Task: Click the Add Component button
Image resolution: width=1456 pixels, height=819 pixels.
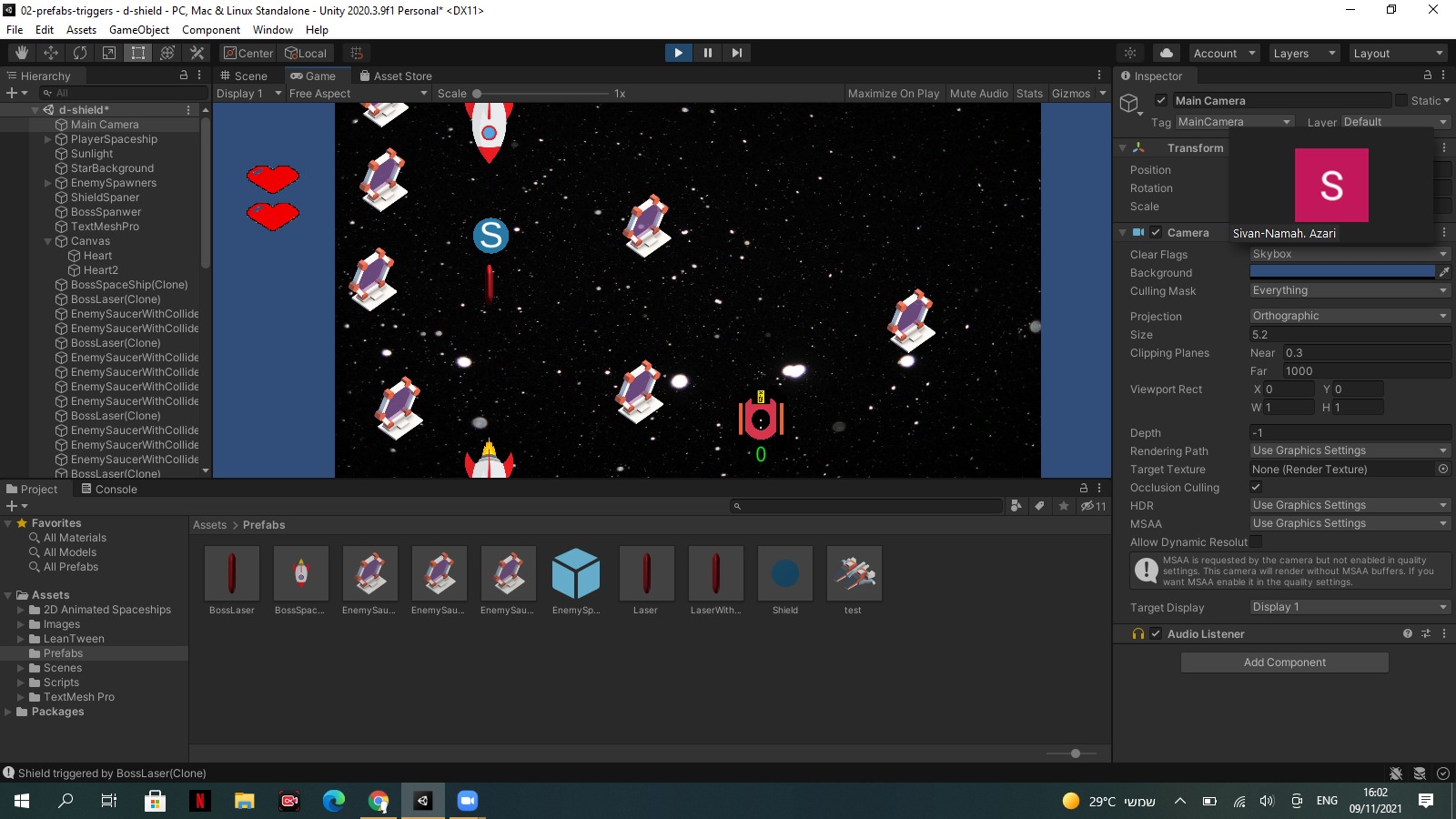Action: [1284, 662]
